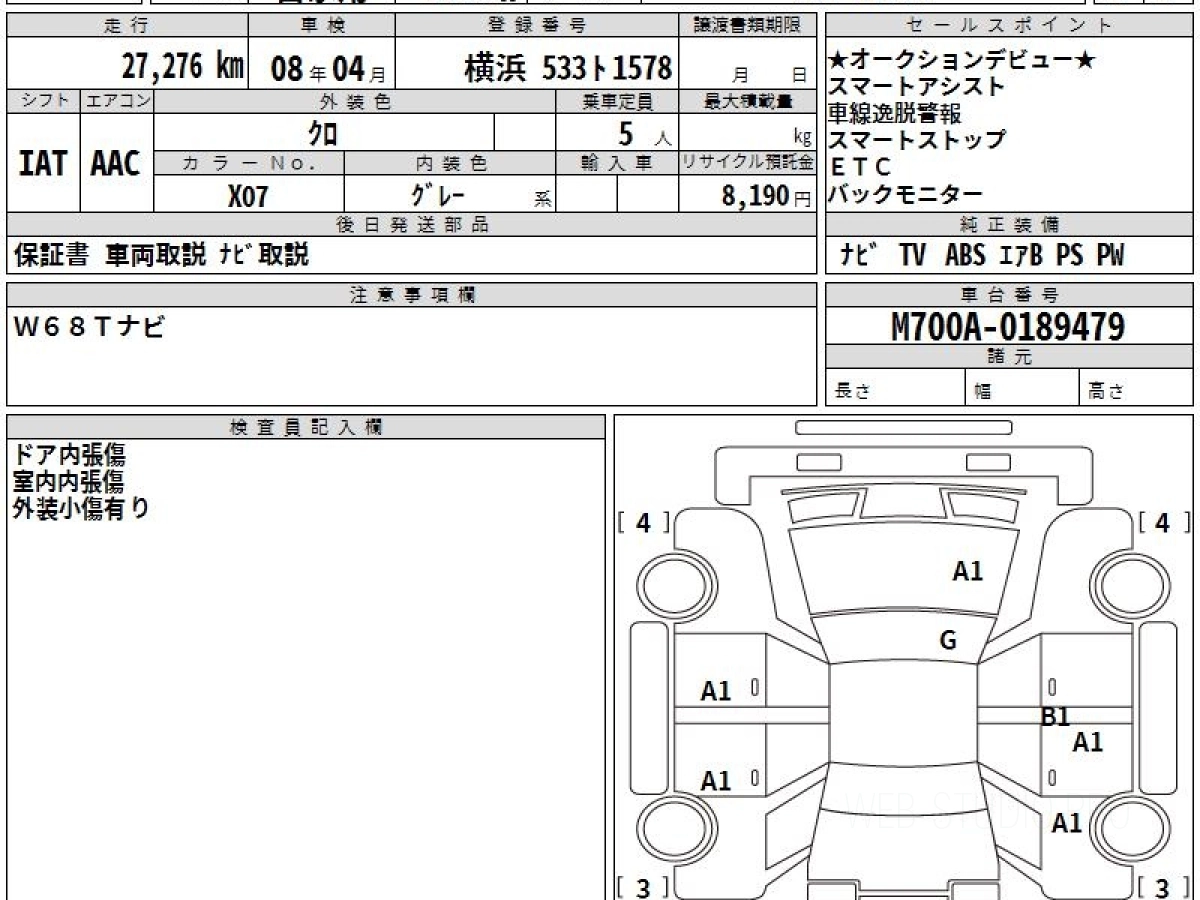Click the 内装色 header
The width and height of the screenshot is (1200, 900).
450,163
